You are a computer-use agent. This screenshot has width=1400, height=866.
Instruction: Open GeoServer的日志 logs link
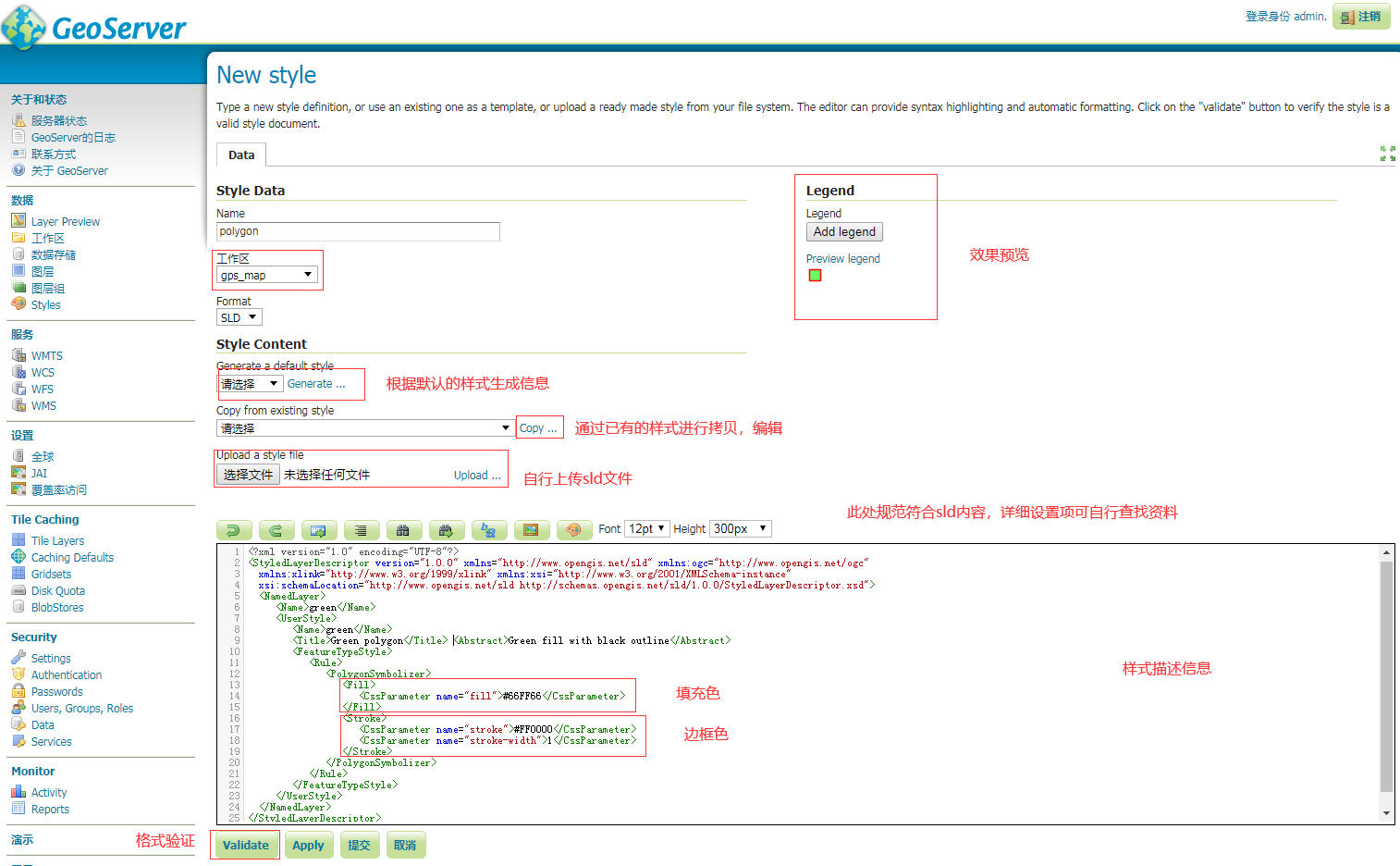tap(73, 138)
